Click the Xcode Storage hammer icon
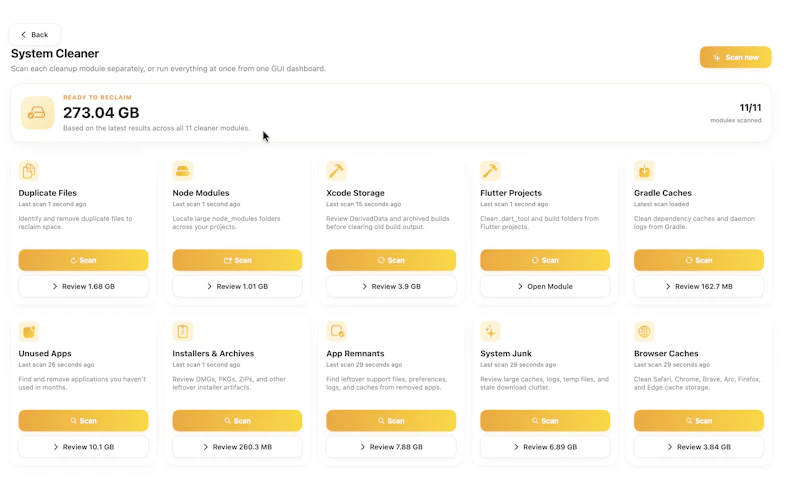This screenshot has width=800, height=502. point(337,171)
